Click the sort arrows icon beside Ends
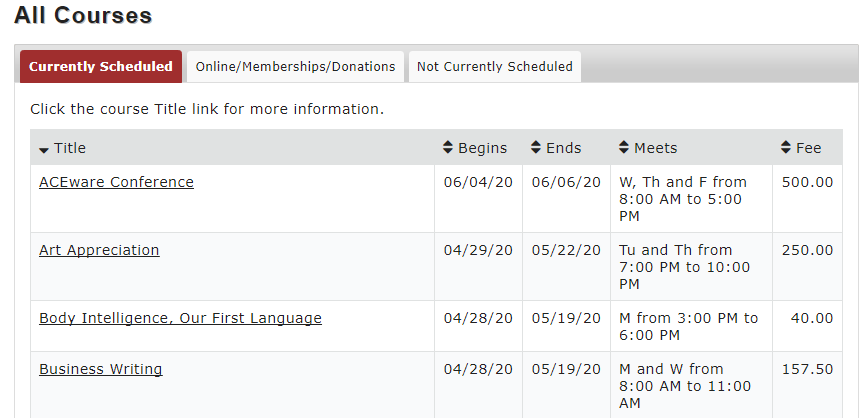The width and height of the screenshot is (865, 418). click(536, 147)
